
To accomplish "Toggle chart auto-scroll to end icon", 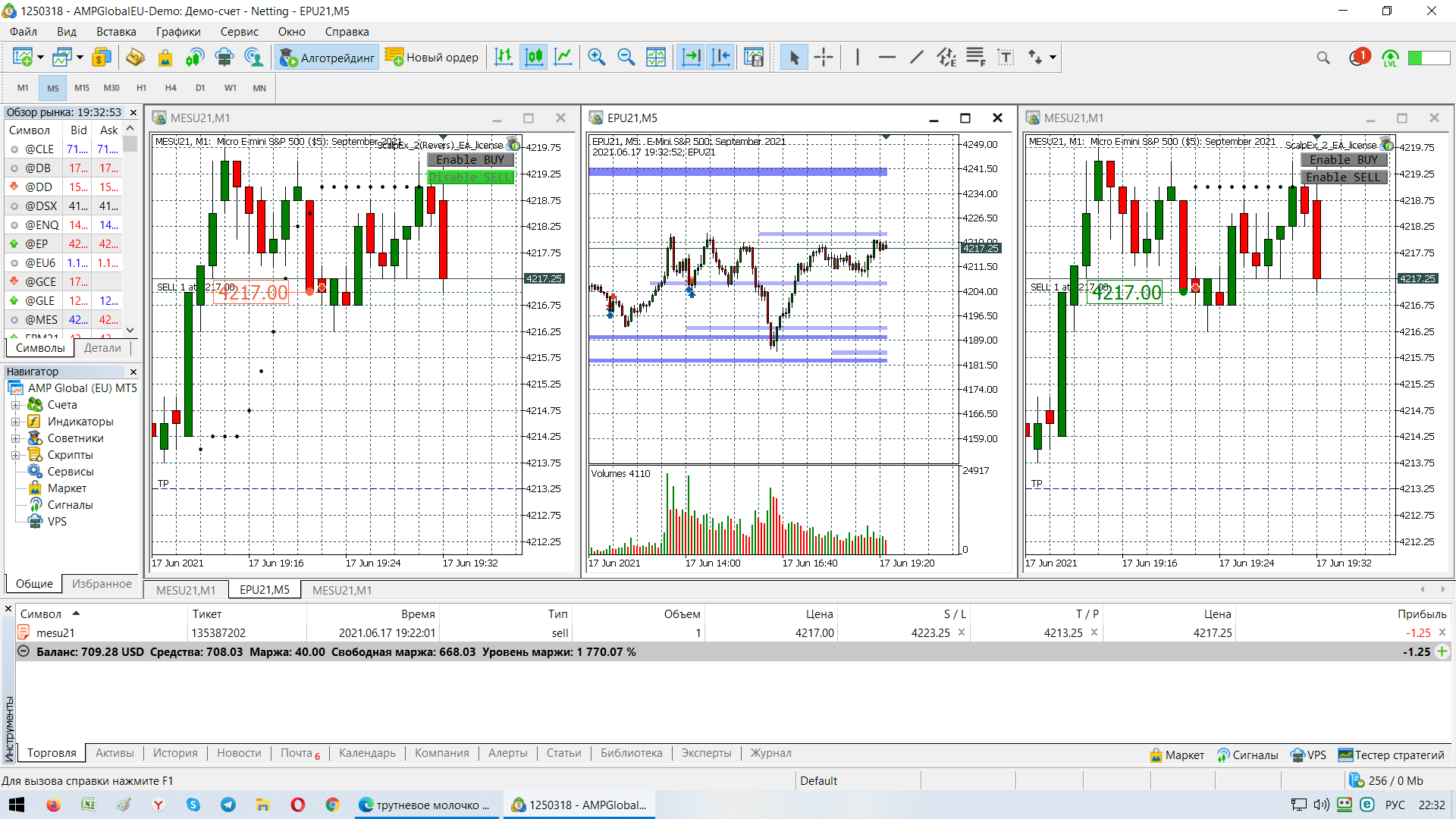I will coord(691,58).
